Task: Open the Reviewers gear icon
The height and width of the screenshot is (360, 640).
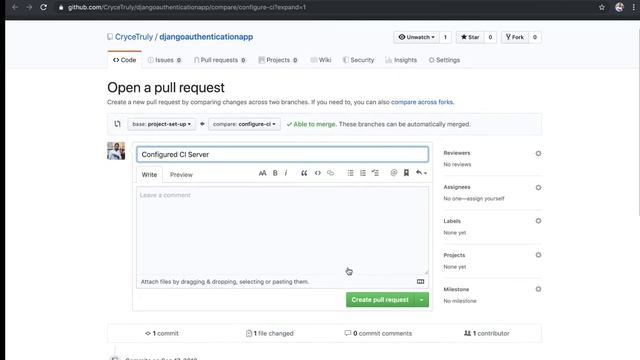Action: tap(538, 153)
